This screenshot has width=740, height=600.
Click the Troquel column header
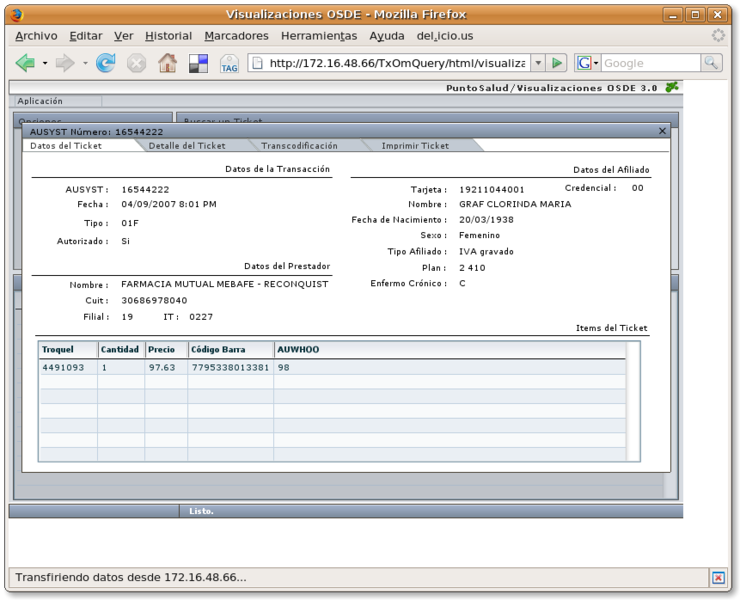click(x=68, y=350)
